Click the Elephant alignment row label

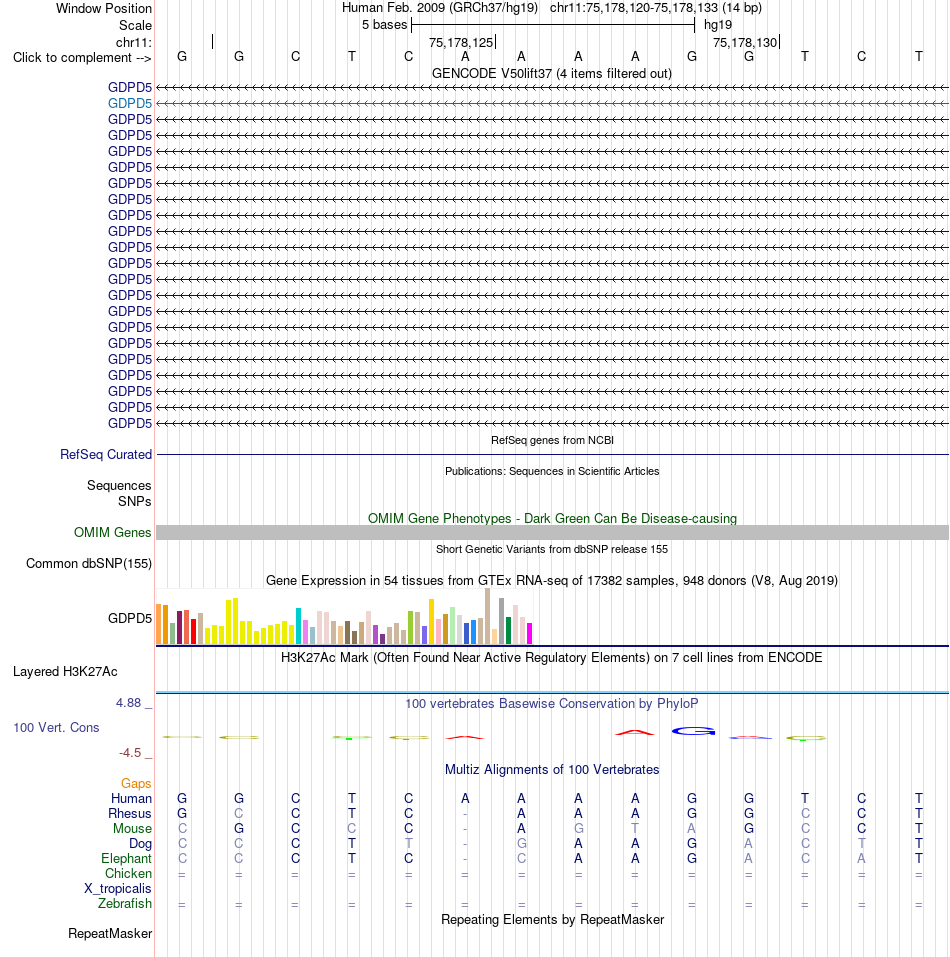coord(126,858)
